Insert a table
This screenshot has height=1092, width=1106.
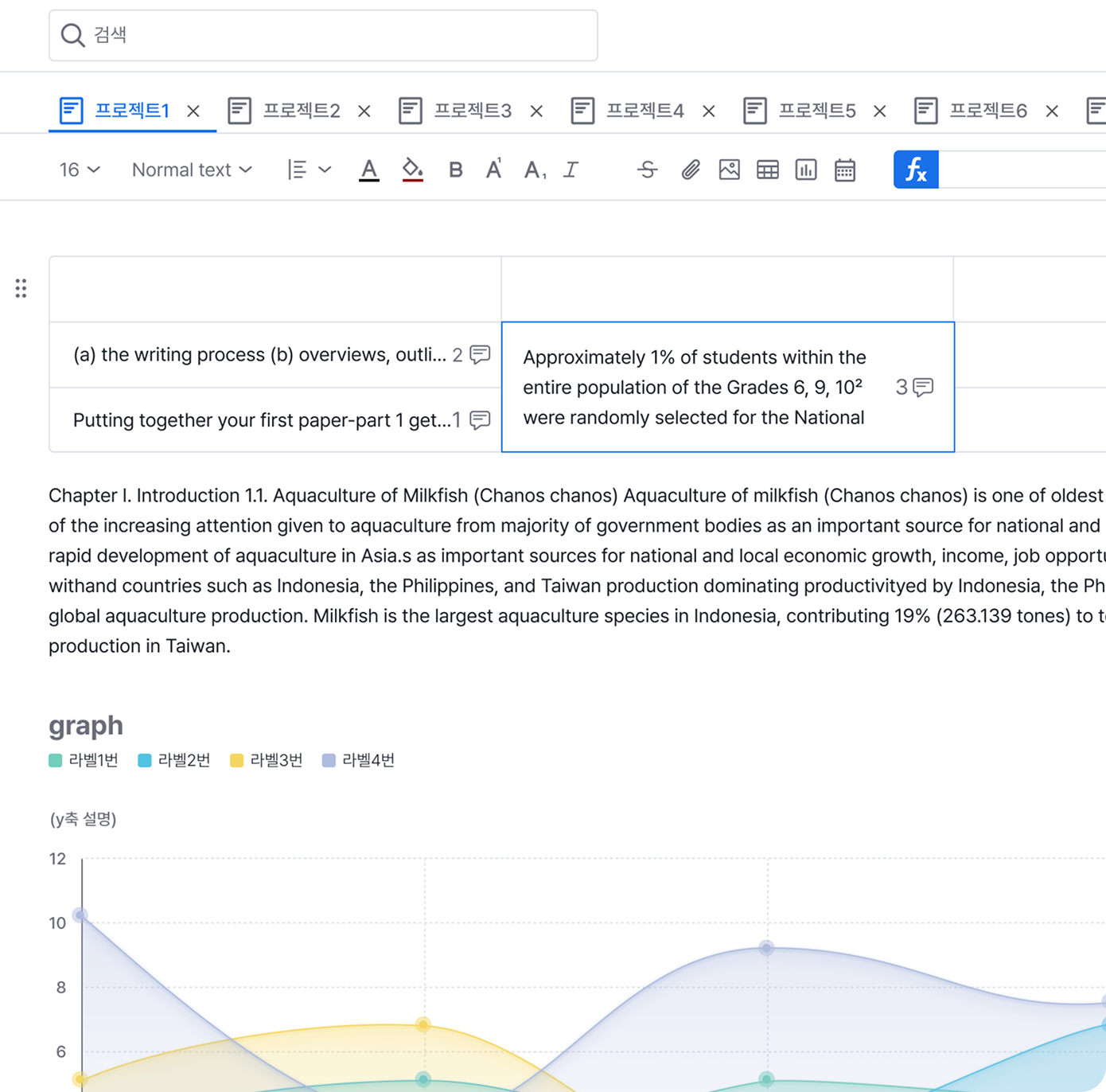768,170
